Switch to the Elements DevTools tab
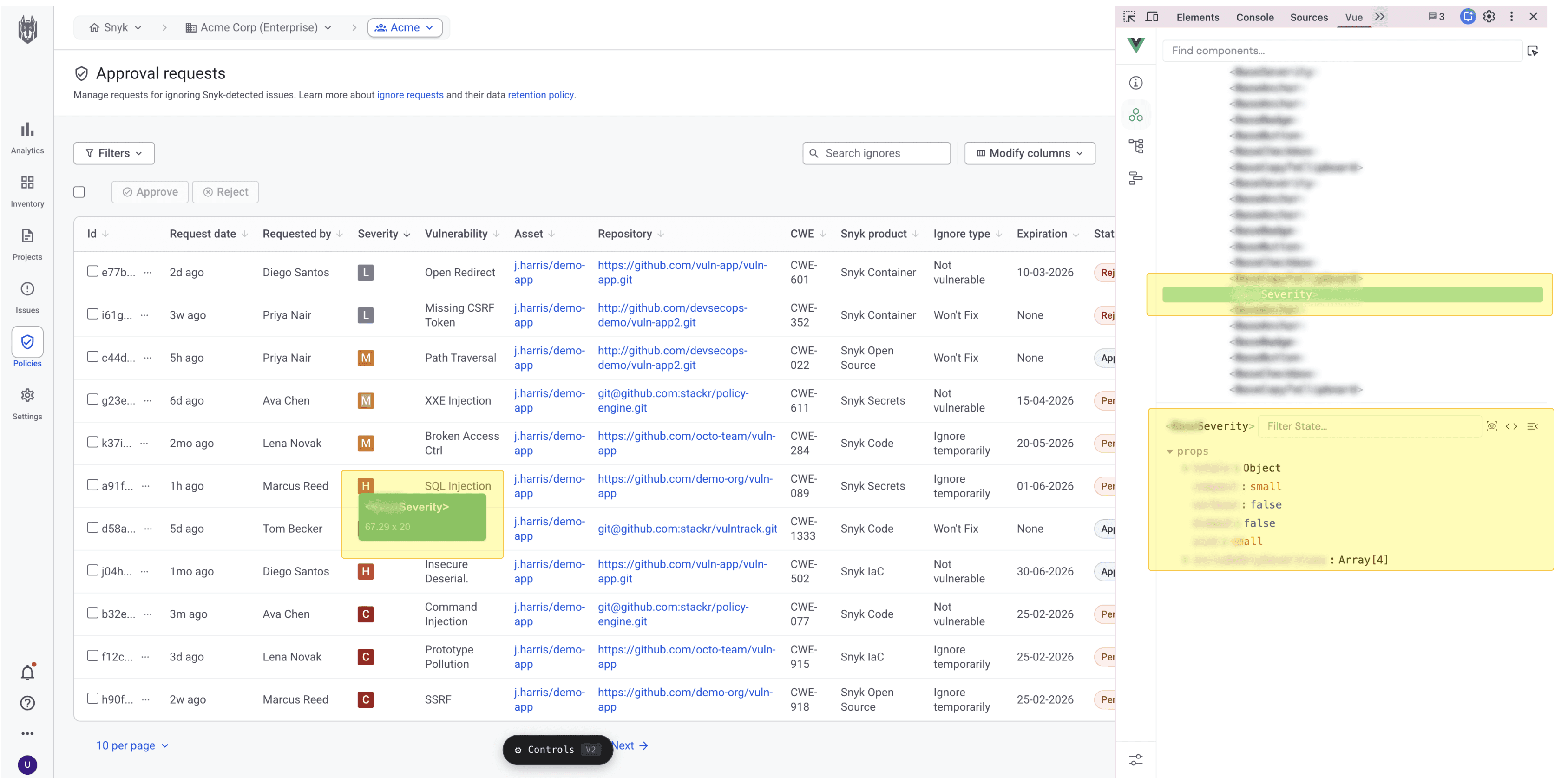The image size is (1561, 784). pos(1197,18)
